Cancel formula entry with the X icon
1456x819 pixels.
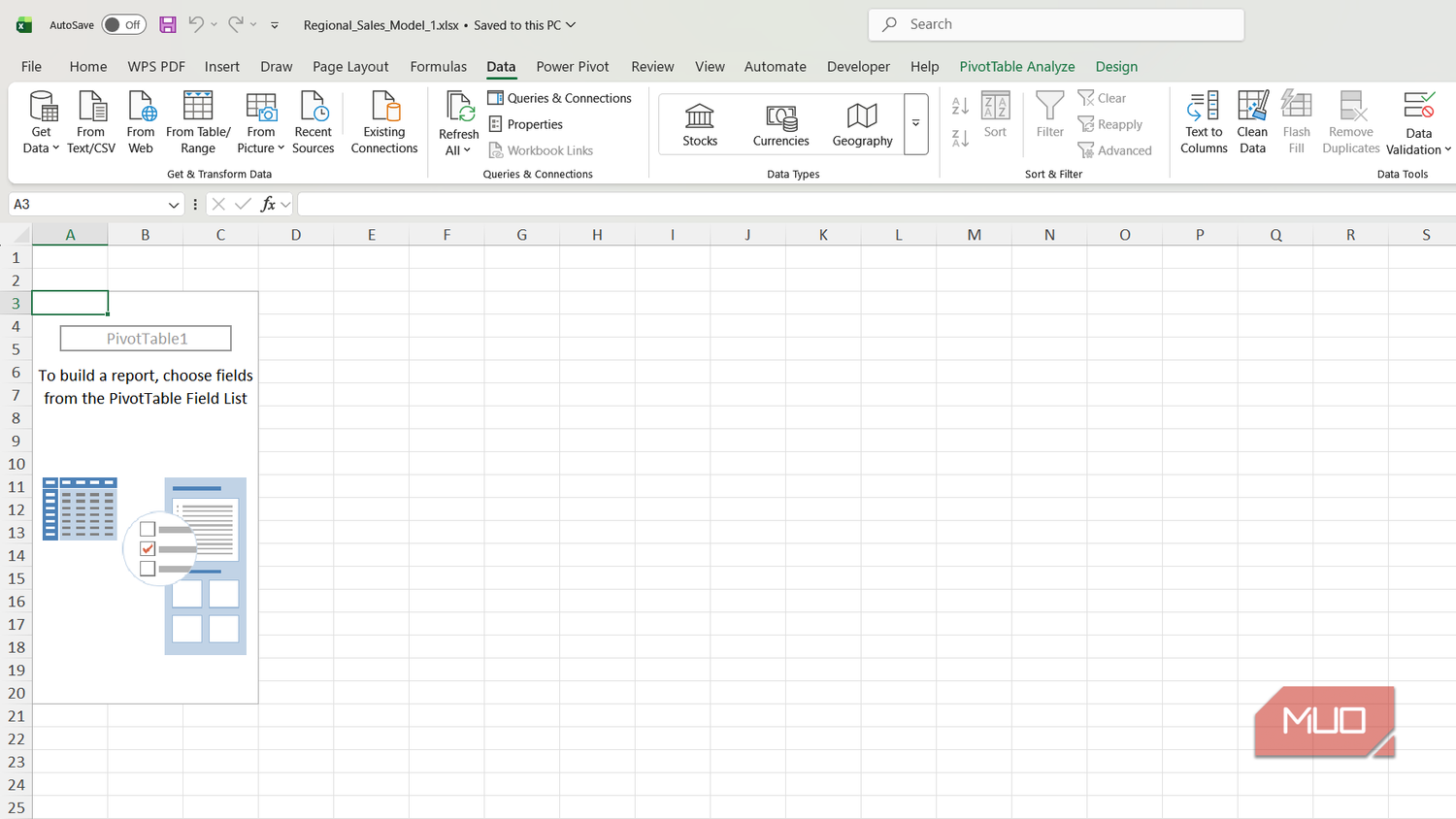click(x=218, y=204)
